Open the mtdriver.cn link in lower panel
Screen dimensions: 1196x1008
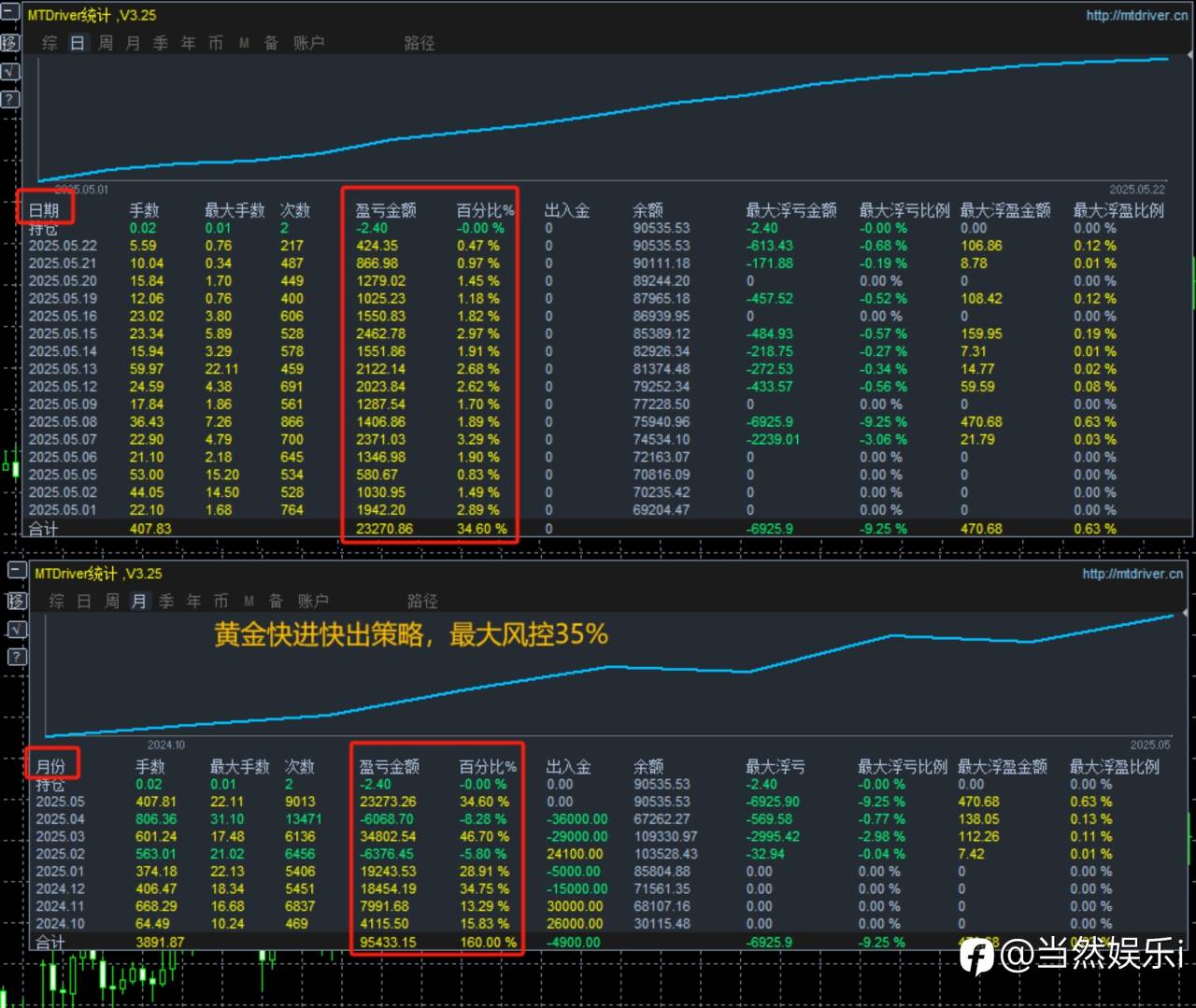point(1132,574)
